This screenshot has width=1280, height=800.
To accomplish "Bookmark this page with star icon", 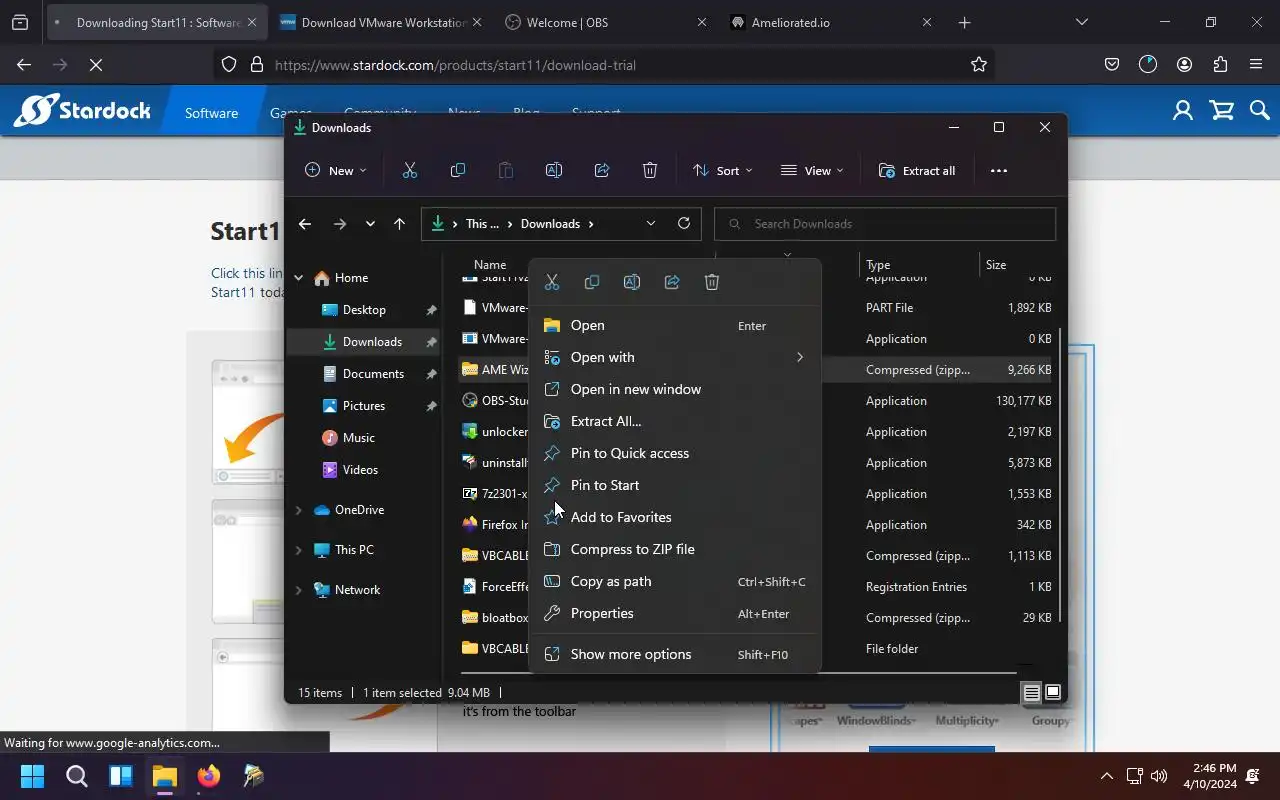I will pyautogui.click(x=979, y=65).
